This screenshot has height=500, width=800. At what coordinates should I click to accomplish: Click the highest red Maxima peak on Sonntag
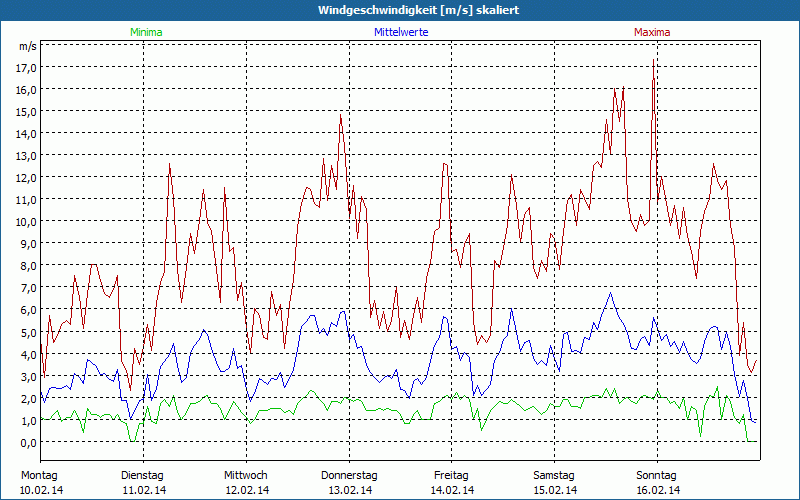pyautogui.click(x=654, y=60)
